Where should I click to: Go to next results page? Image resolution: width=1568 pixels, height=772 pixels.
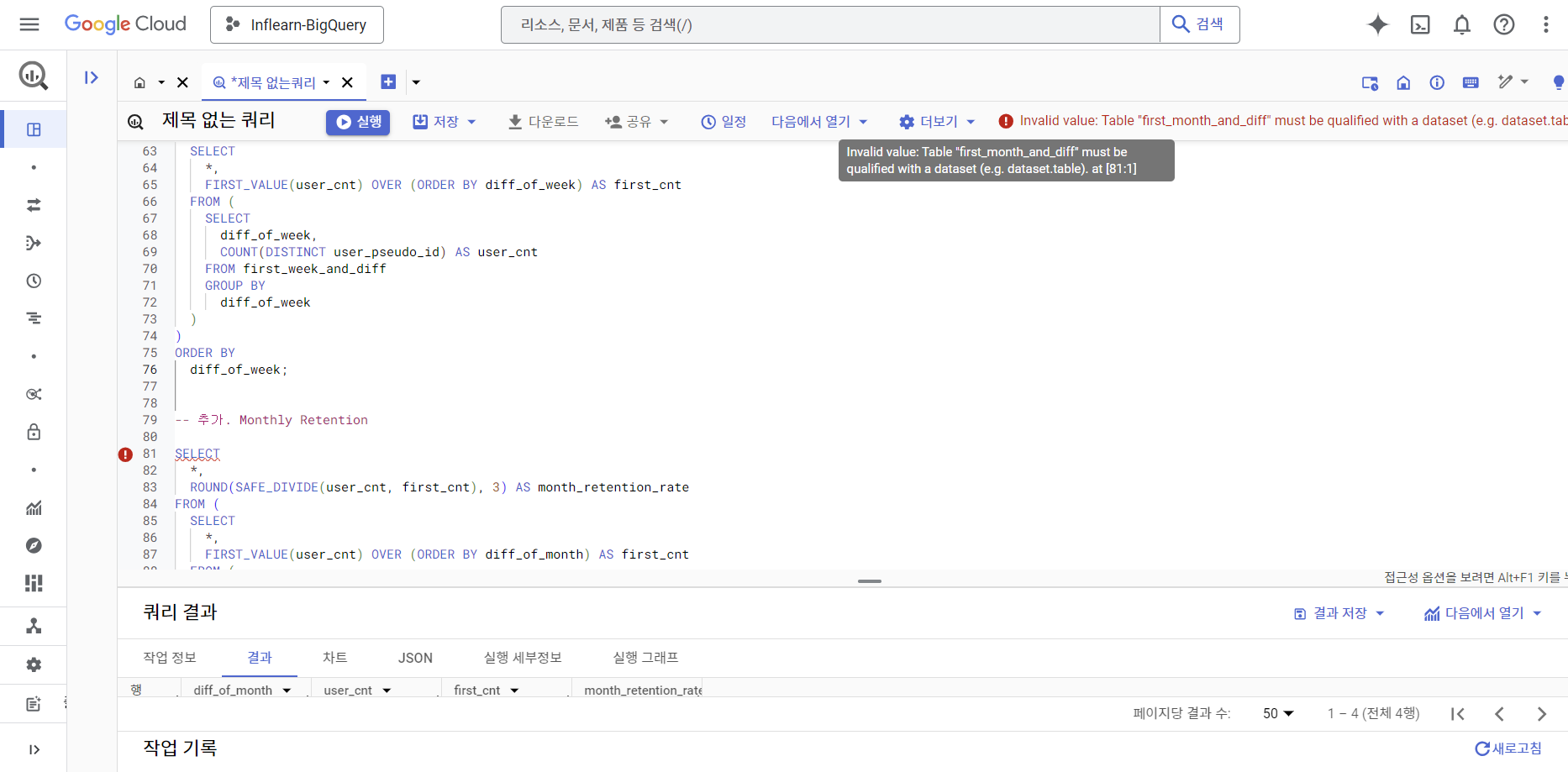[1542, 714]
